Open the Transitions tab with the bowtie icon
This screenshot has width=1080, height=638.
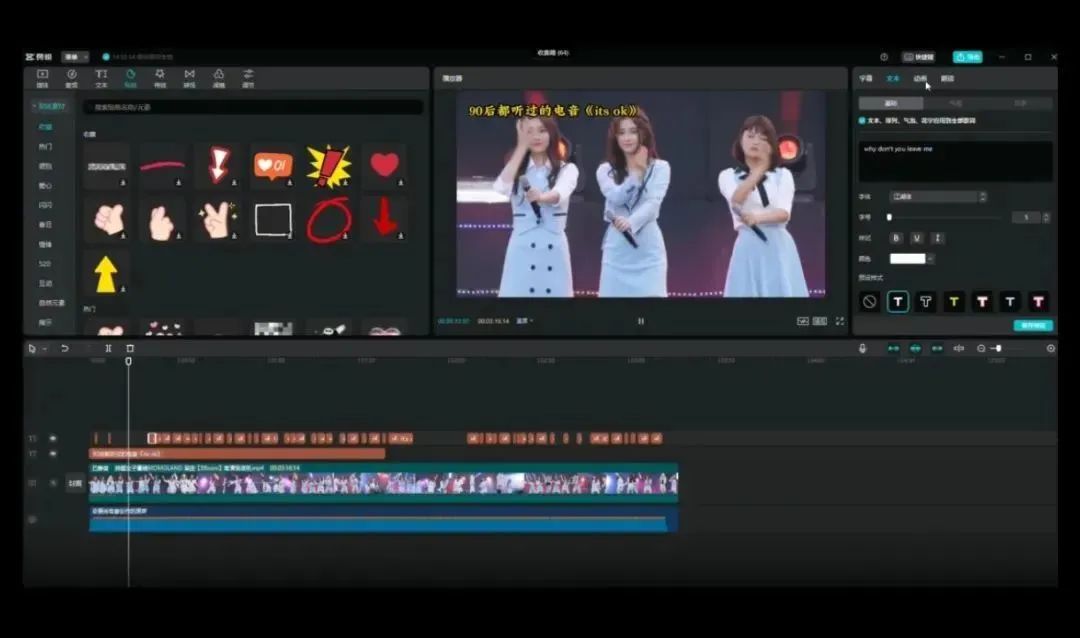point(189,78)
